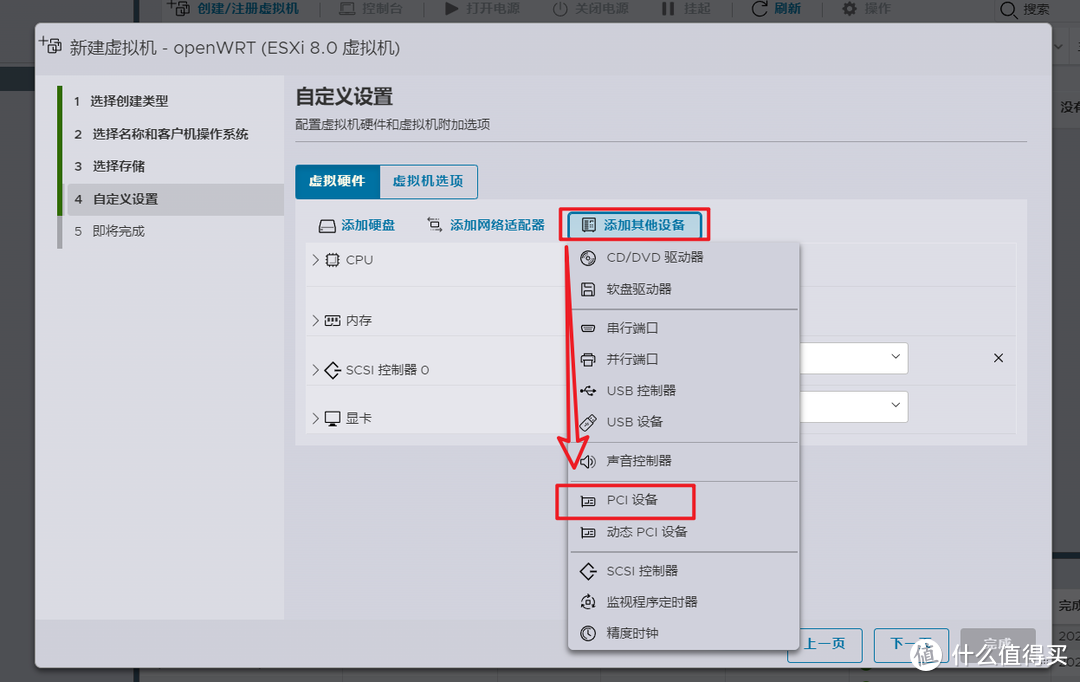This screenshot has height=682, width=1080.
Task: Expand the 内存 hardware row
Action: tap(315, 320)
